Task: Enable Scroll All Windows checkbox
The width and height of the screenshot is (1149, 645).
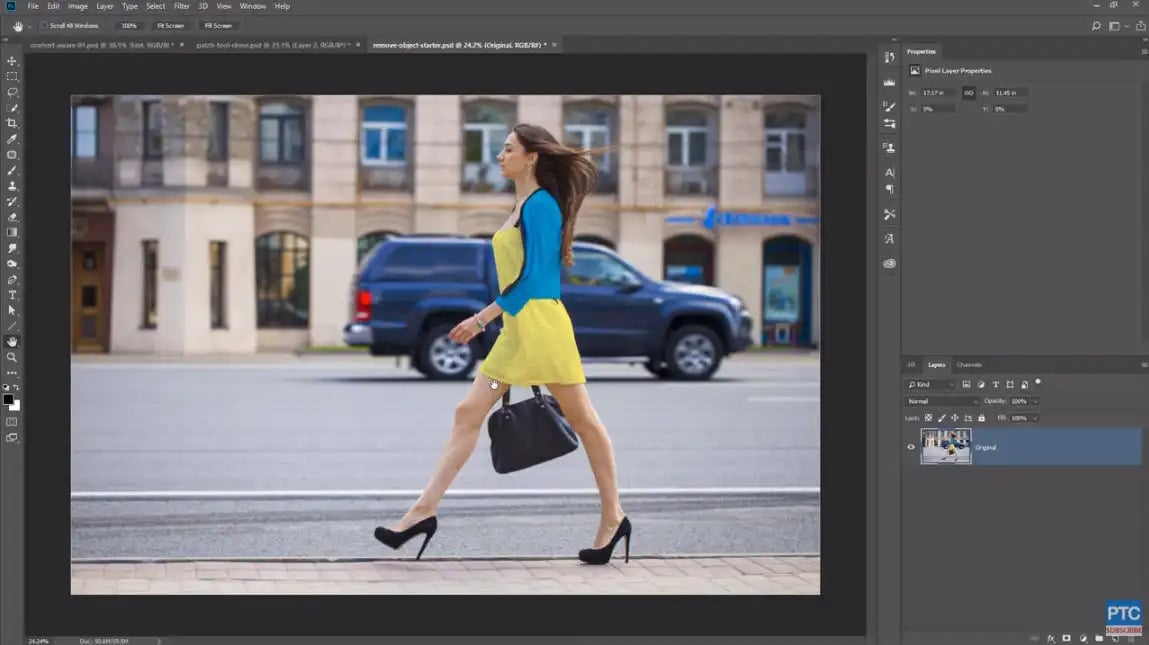Action: [x=44, y=26]
